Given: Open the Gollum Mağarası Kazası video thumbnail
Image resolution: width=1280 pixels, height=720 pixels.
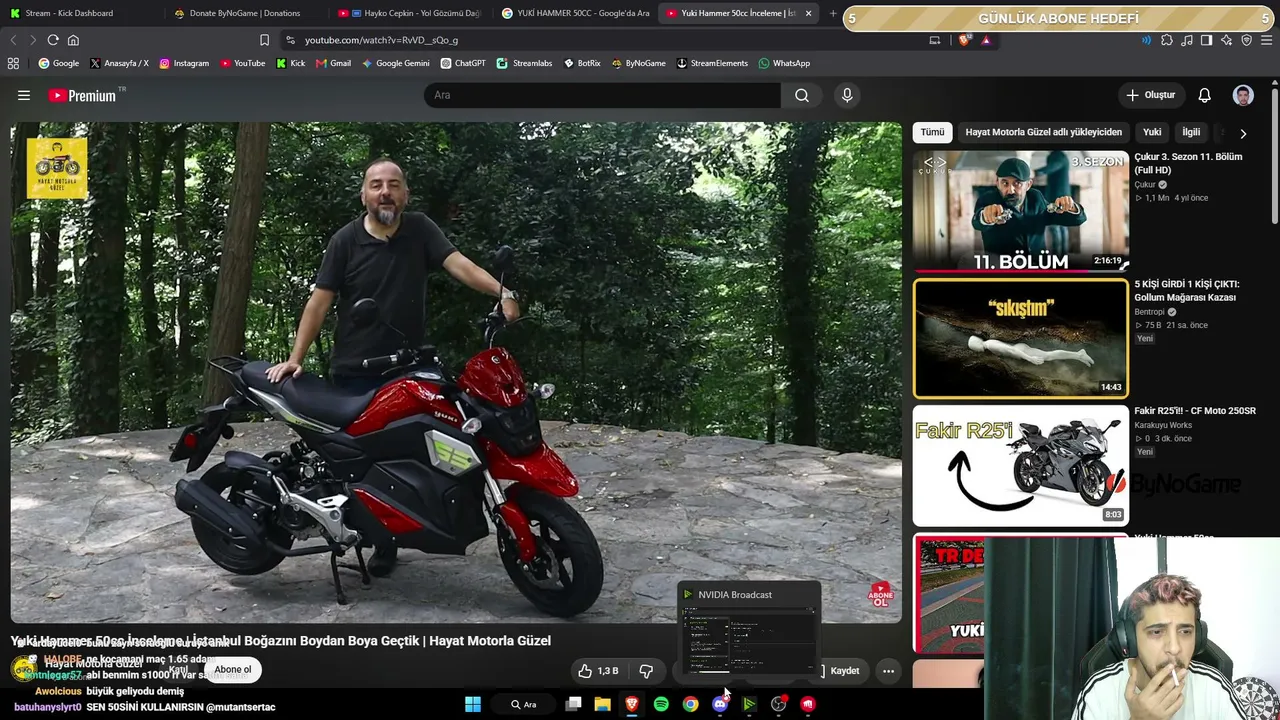Looking at the screenshot, I should click(1020, 338).
